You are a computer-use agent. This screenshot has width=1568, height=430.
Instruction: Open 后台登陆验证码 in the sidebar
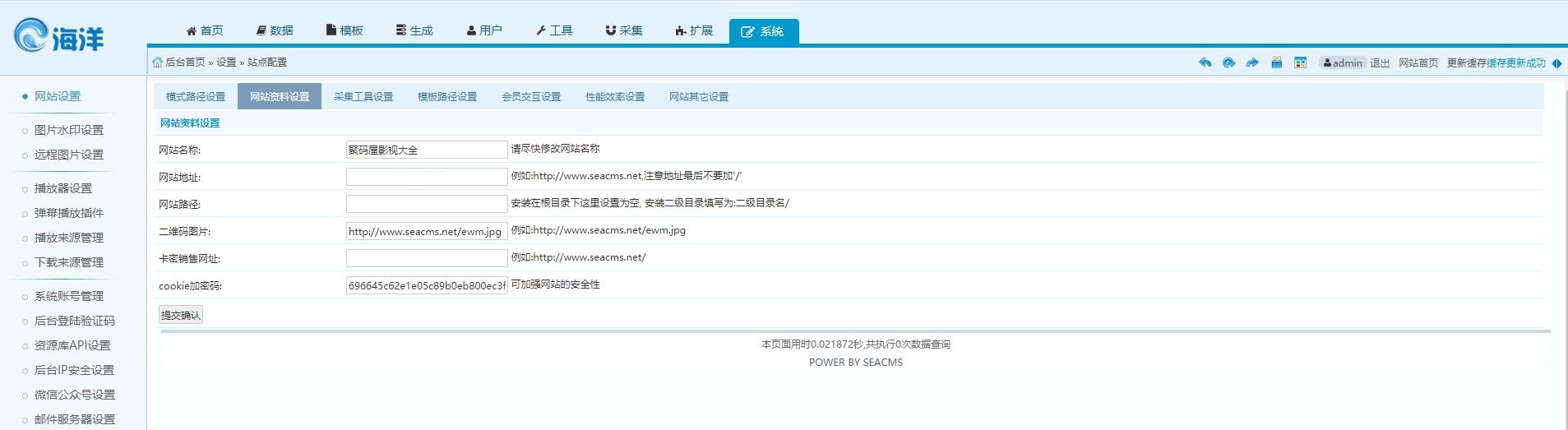(75, 321)
